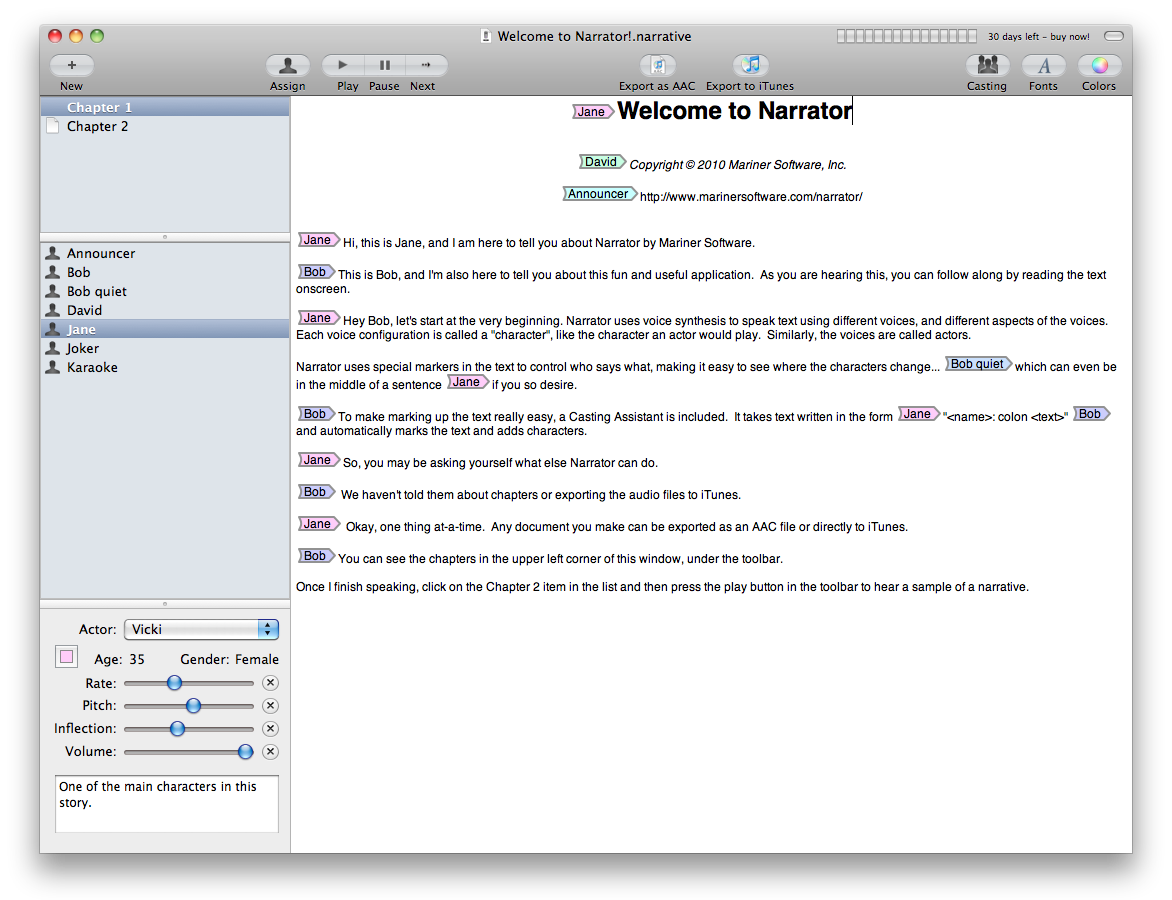1172x900 pixels.
Task: Click the character description text box
Action: [x=167, y=804]
